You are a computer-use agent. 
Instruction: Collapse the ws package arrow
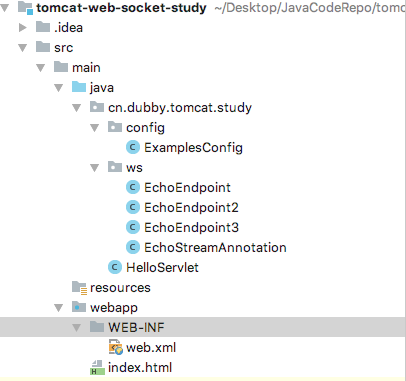95,168
